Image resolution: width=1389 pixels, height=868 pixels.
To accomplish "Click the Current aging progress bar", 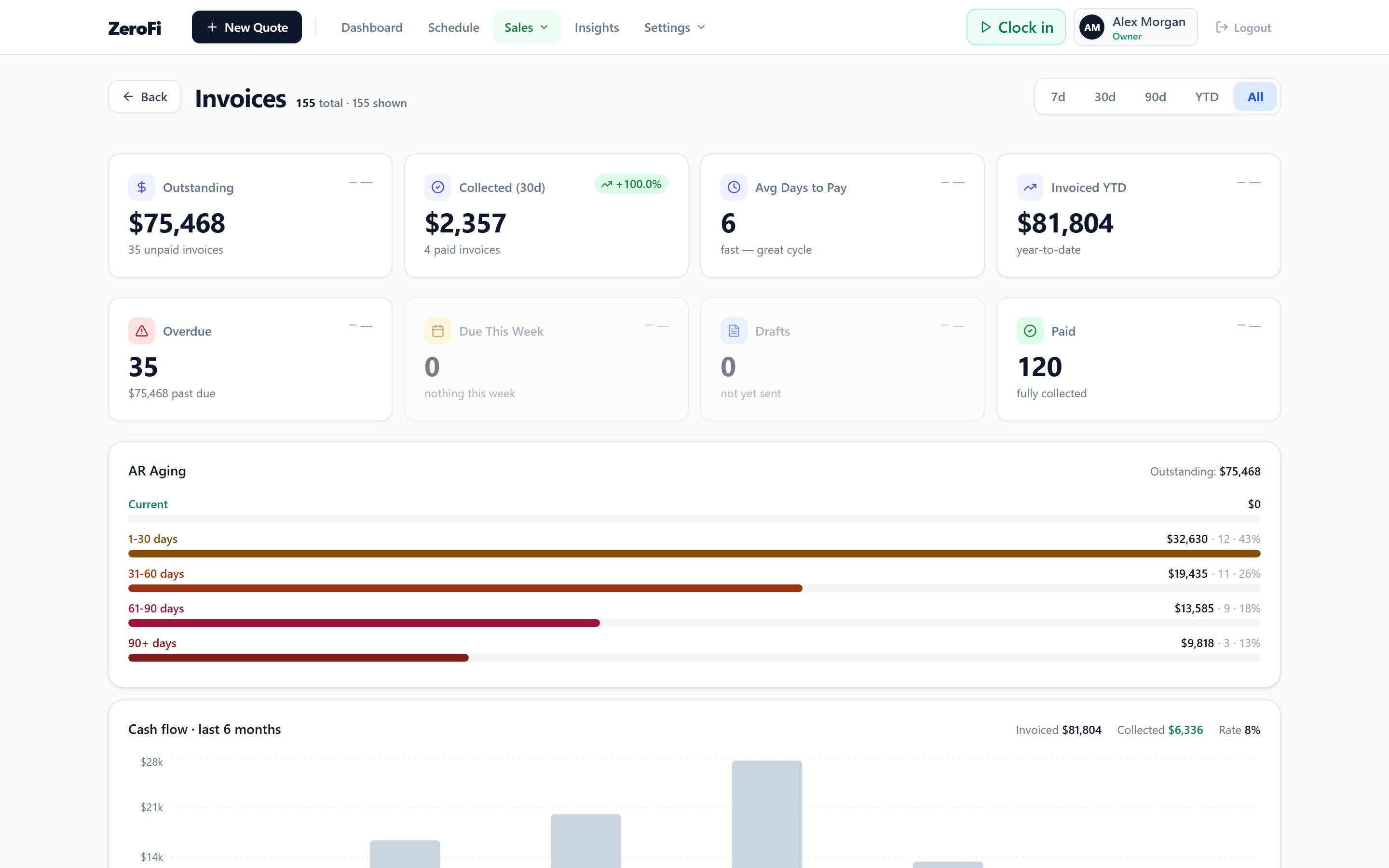I will (x=694, y=519).
